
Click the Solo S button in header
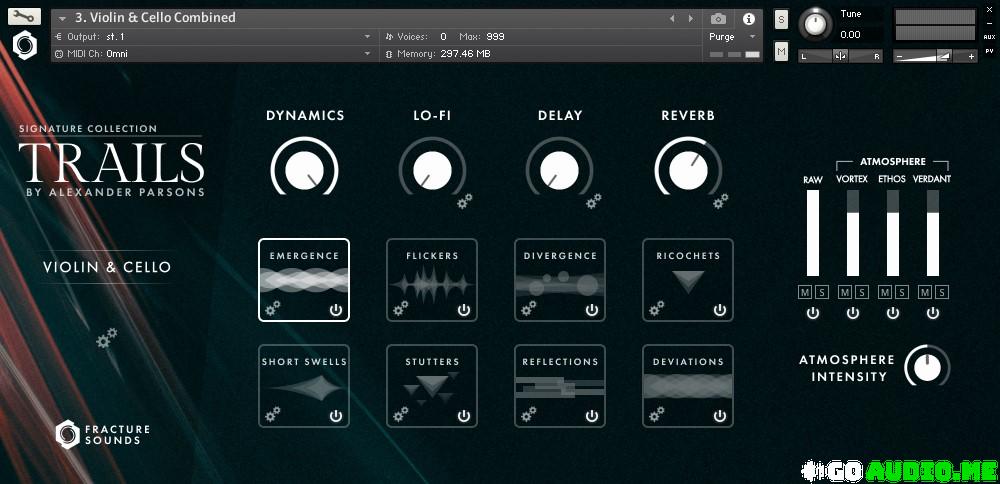click(x=781, y=20)
